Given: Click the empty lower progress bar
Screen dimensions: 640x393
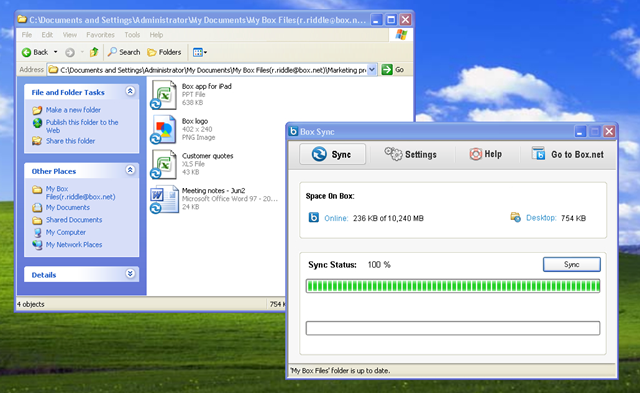Looking at the screenshot, I should (453, 328).
